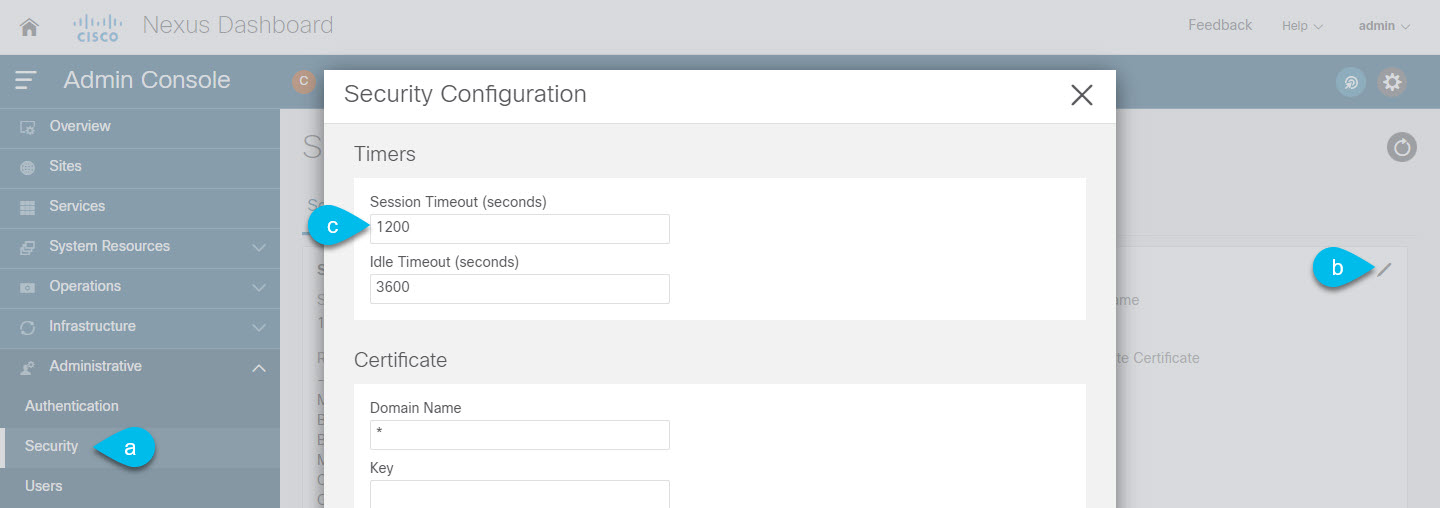1440x508 pixels.
Task: Close the Security Configuration dialog
Action: (1081, 95)
